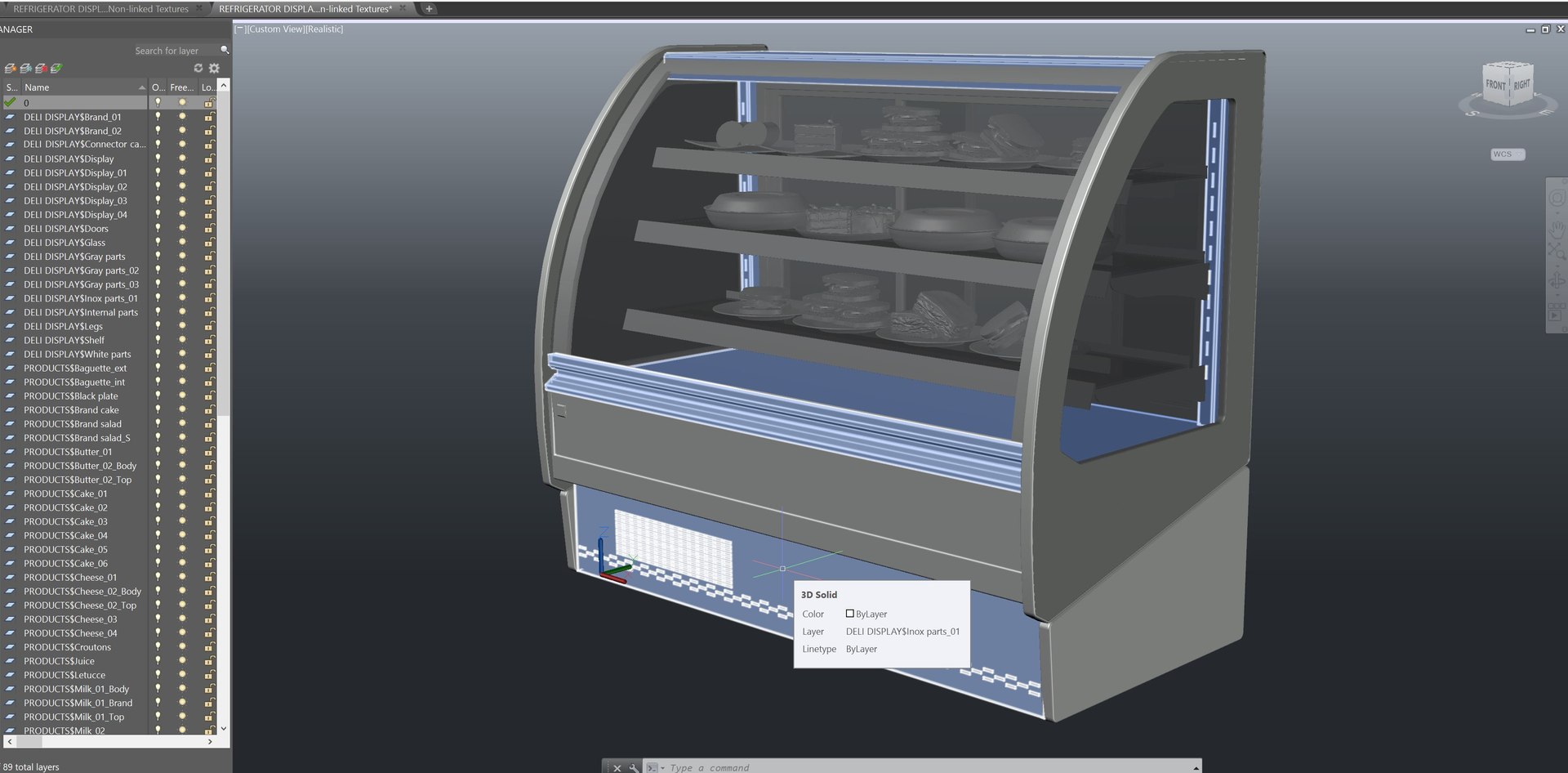Viewport: 1568px width, 773px height.
Task: Lock the DELI DISPLAY$Legs layer
Action: coord(209,326)
